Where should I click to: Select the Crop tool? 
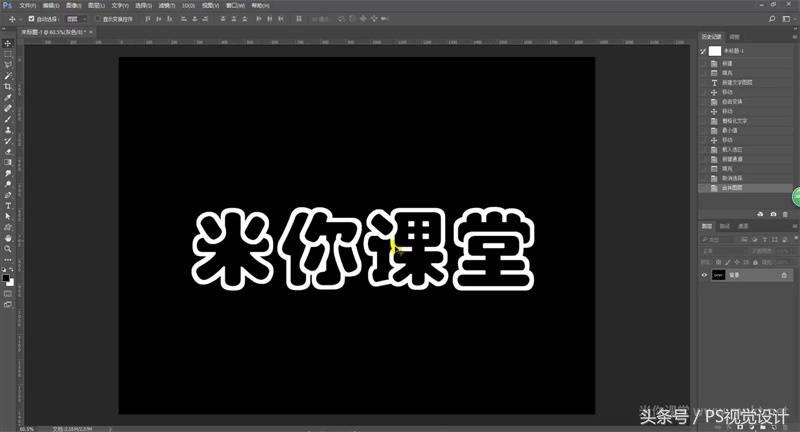(x=8, y=87)
